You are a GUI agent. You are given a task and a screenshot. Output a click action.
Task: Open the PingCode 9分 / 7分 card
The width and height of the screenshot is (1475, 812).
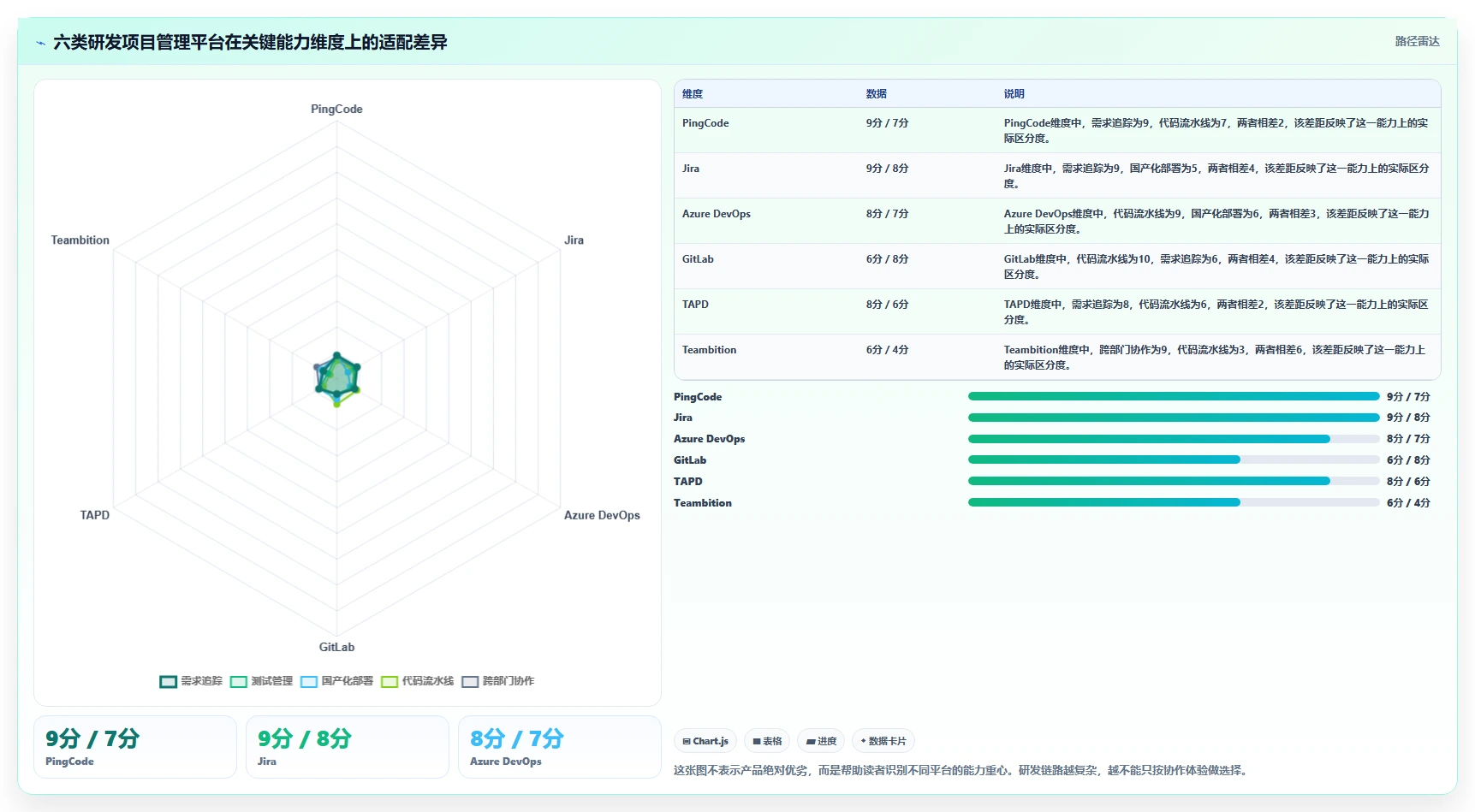pos(135,747)
